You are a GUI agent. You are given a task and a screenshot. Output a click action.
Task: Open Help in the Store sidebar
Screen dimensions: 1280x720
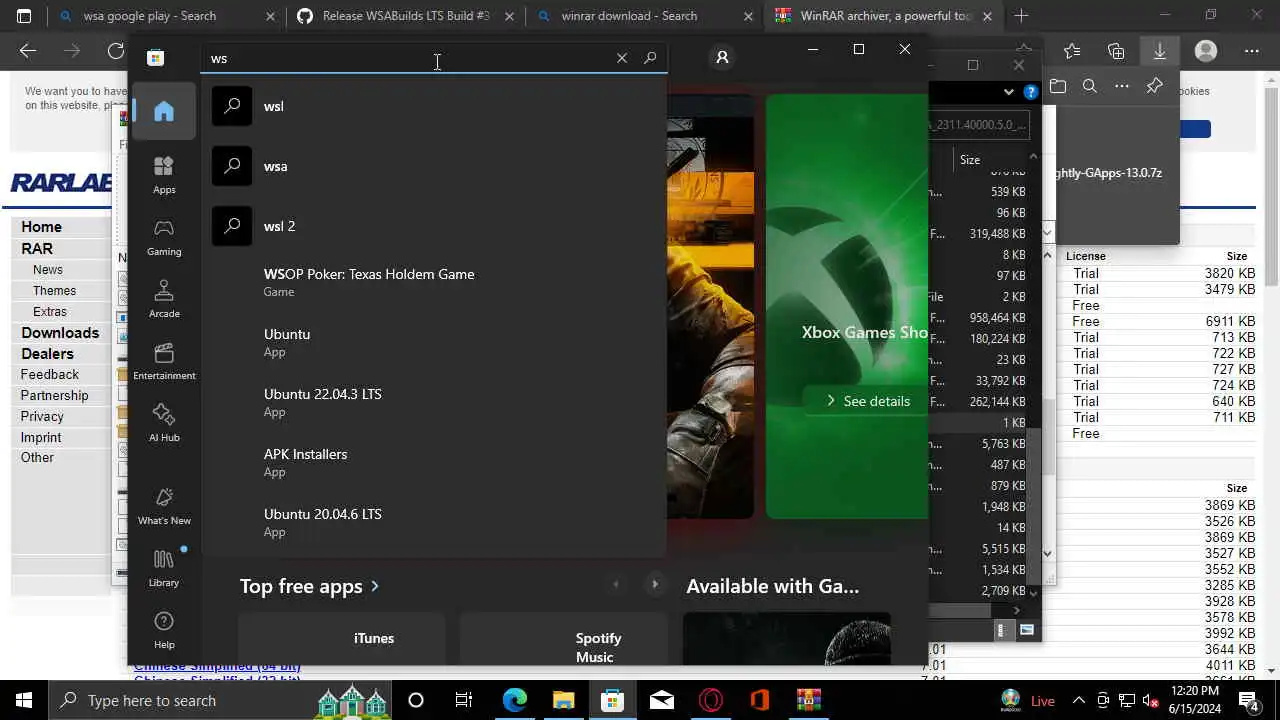164,630
